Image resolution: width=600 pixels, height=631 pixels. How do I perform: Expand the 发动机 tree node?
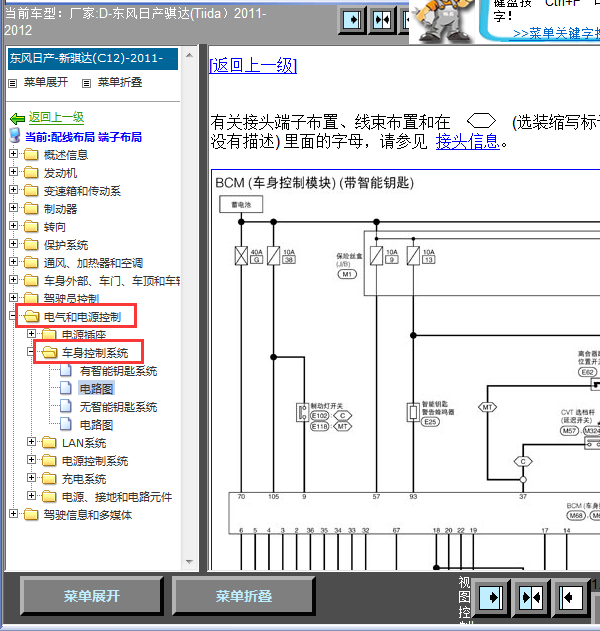pos(13,172)
